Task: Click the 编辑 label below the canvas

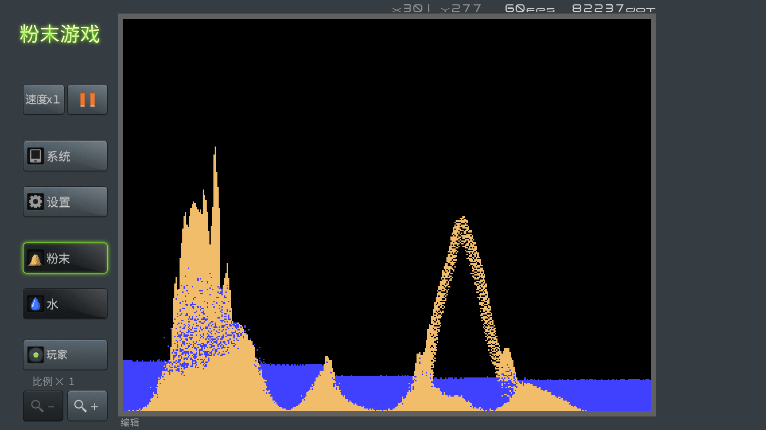Action: click(x=130, y=423)
